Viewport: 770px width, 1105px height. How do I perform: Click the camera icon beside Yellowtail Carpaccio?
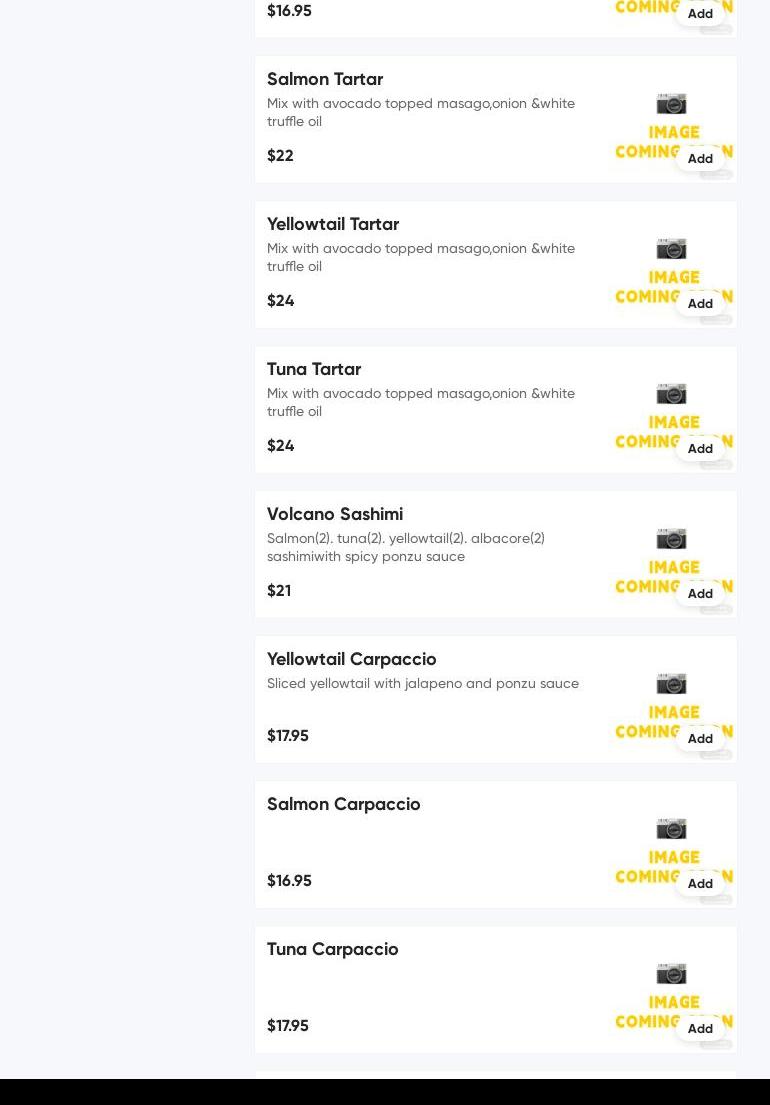pyautogui.click(x=671, y=684)
